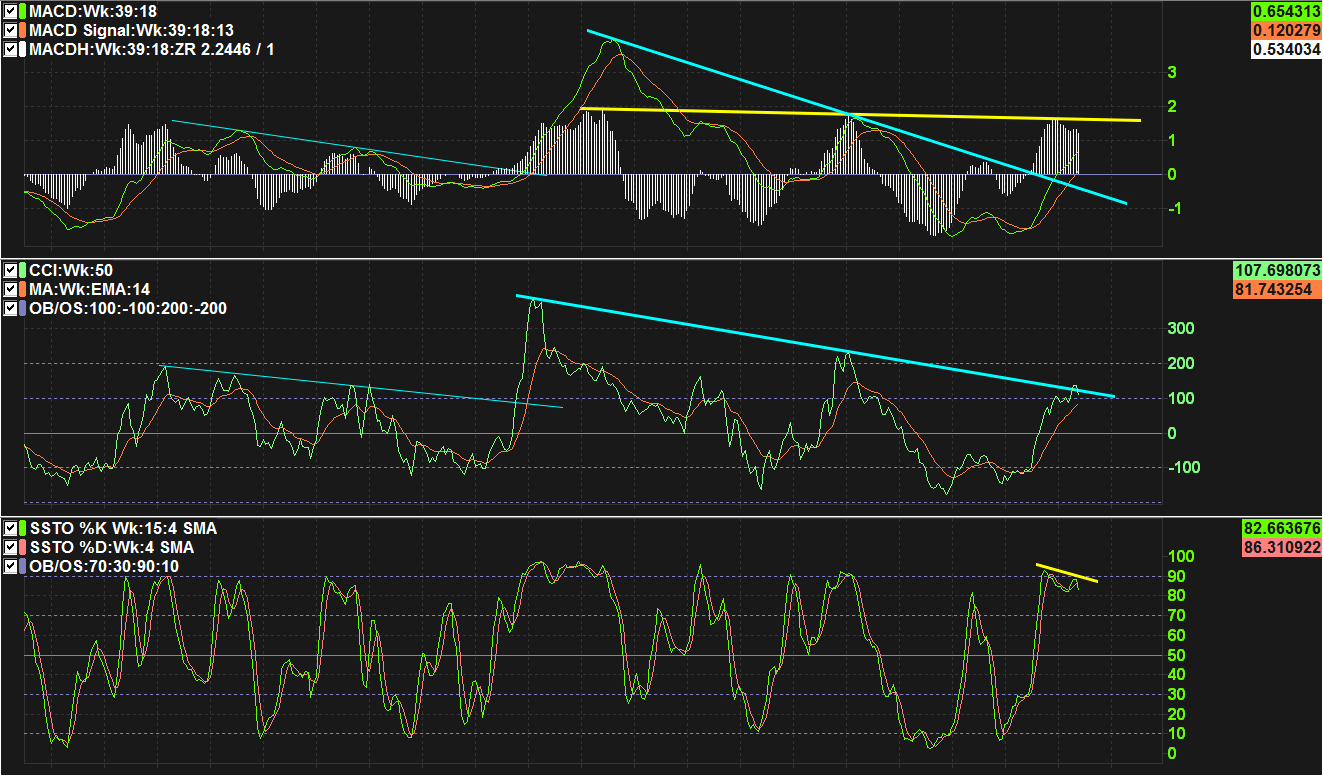Select the short yellow trendline on the stochastic panel

(x=1067, y=573)
